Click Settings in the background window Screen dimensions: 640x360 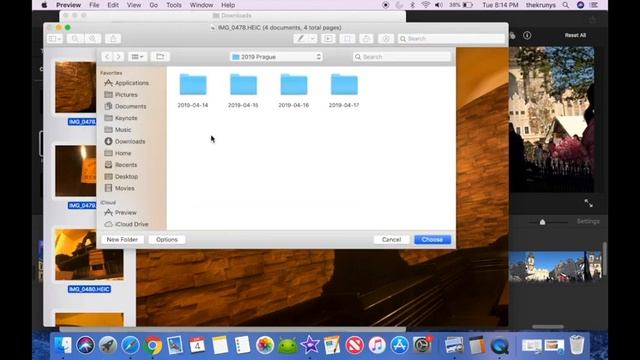click(588, 221)
